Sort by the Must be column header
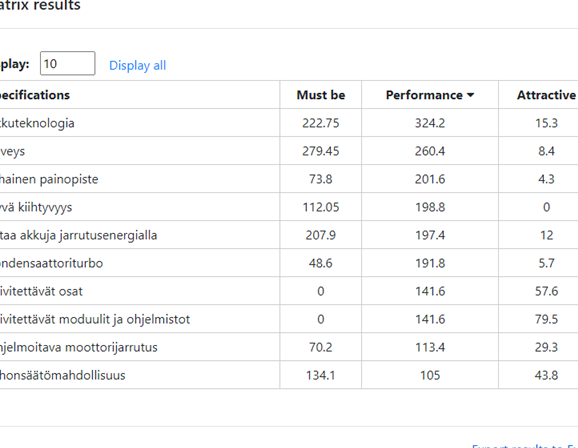The width and height of the screenshot is (578, 448). coord(321,95)
